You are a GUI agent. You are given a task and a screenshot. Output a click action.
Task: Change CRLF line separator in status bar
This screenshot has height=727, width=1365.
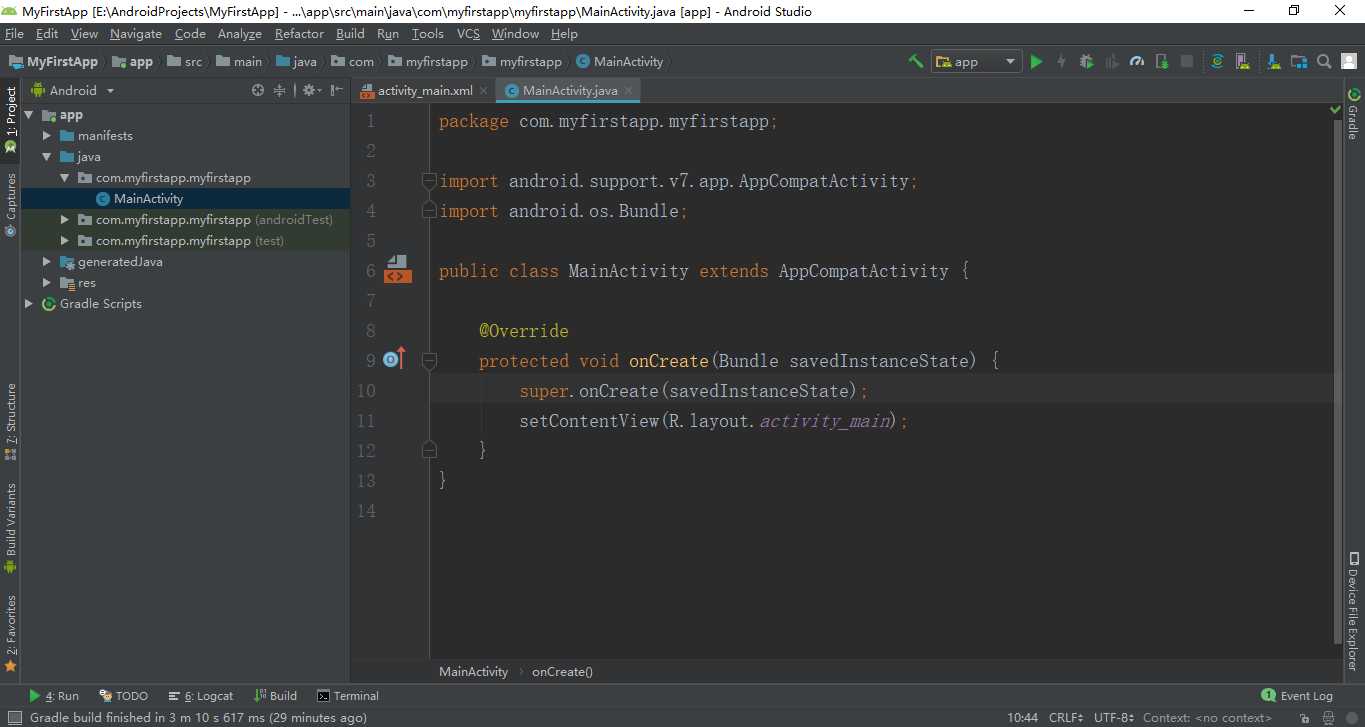point(1066,718)
